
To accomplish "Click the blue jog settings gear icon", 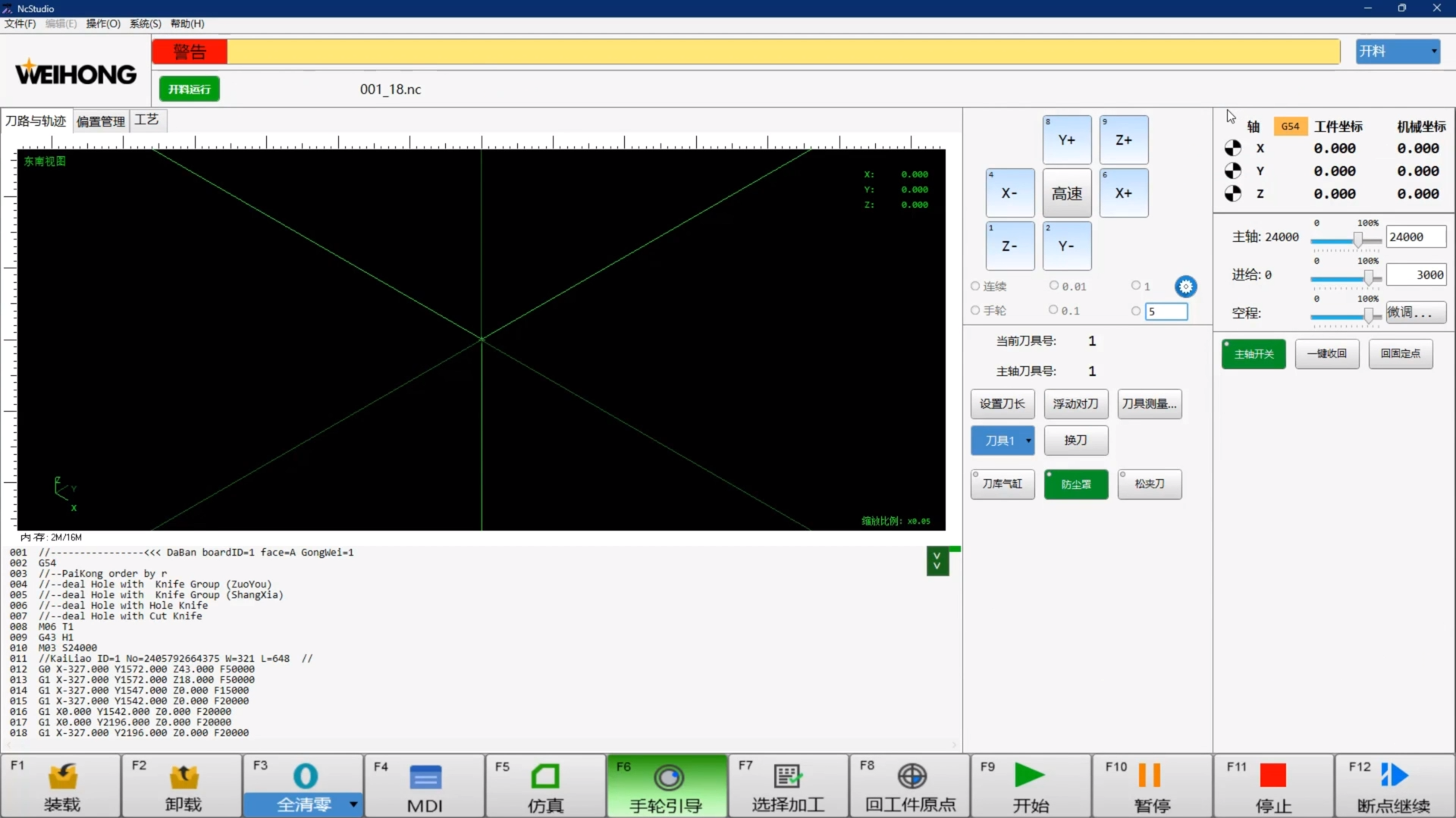I will click(1185, 287).
